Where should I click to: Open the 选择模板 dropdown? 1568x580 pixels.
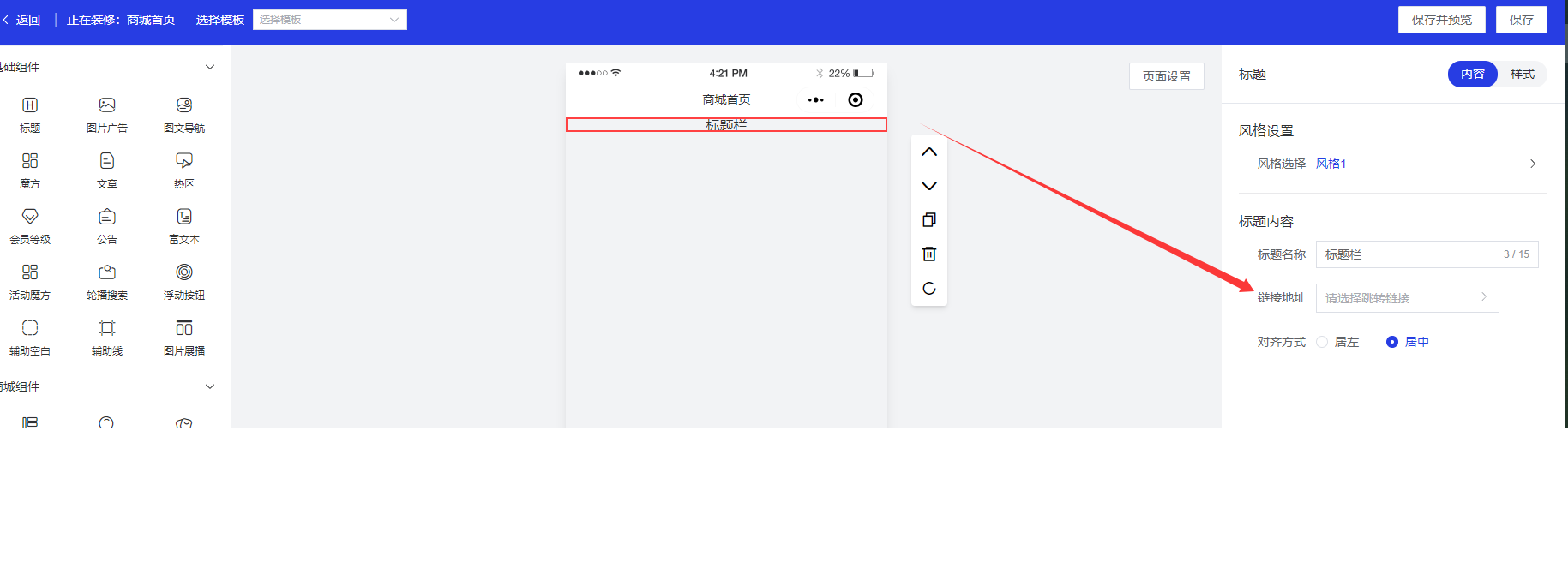329,20
